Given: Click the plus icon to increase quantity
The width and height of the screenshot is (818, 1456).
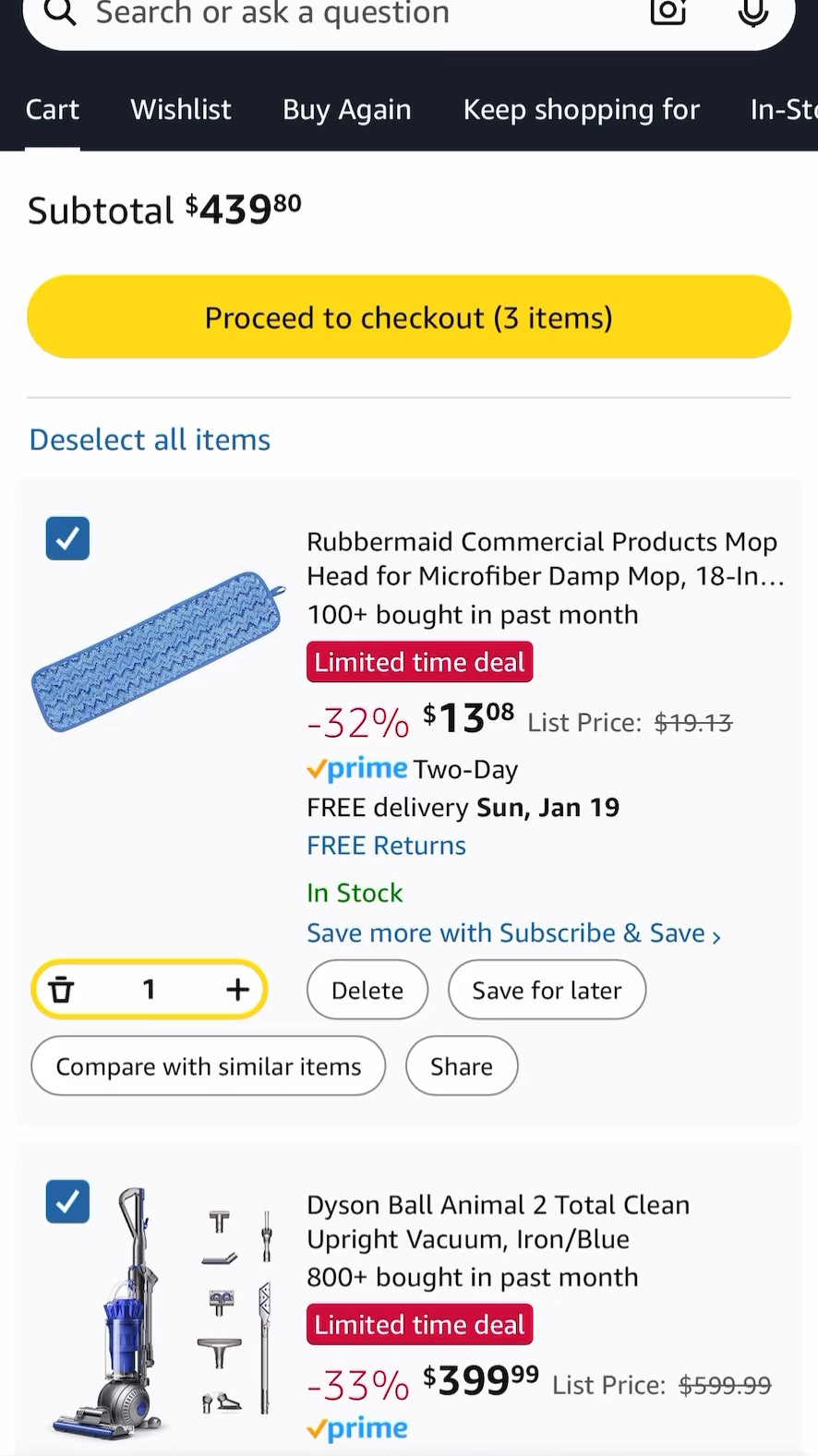Looking at the screenshot, I should click(x=237, y=989).
